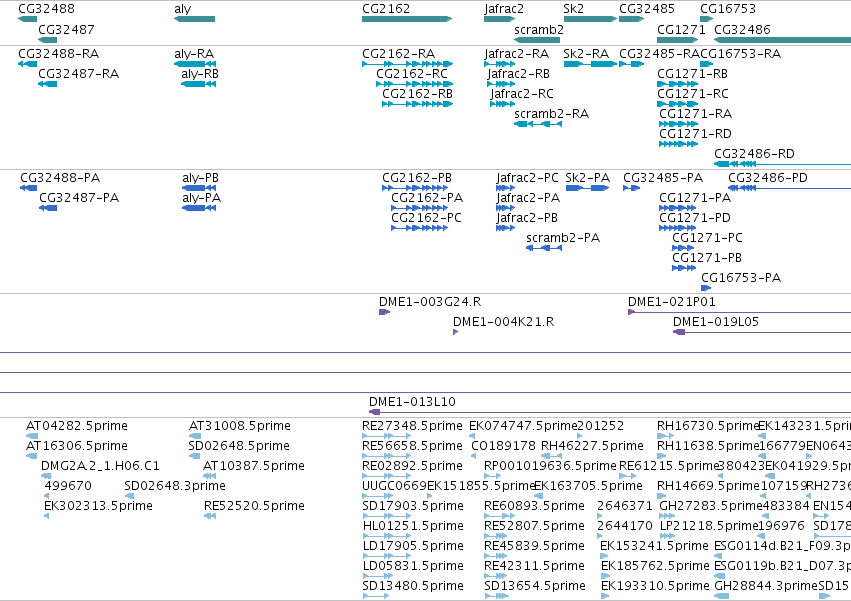Click the CG16753 gene arrow
851x601 pixels.
tap(707, 19)
